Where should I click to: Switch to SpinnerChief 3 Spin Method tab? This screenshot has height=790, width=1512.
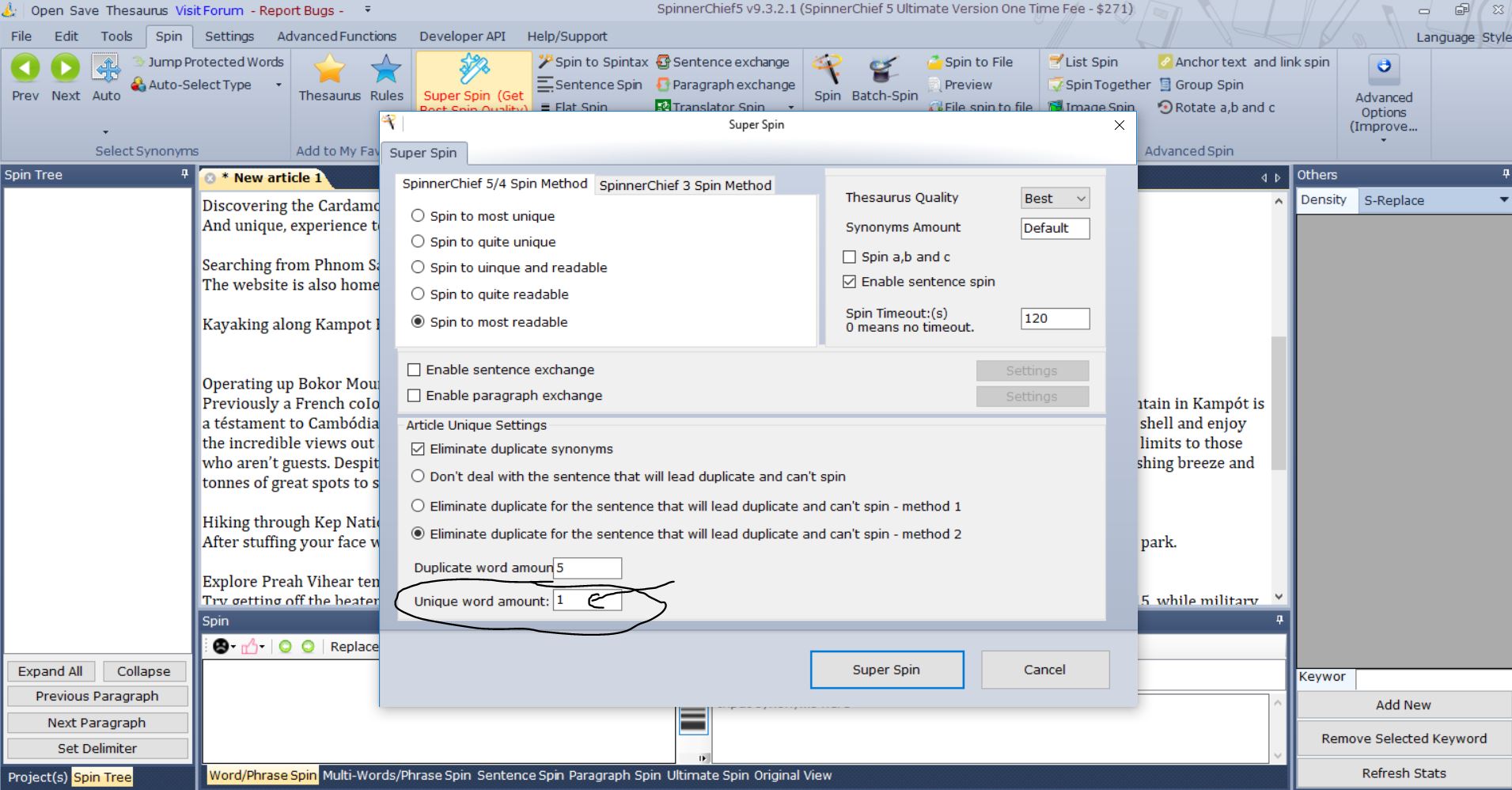click(x=684, y=185)
